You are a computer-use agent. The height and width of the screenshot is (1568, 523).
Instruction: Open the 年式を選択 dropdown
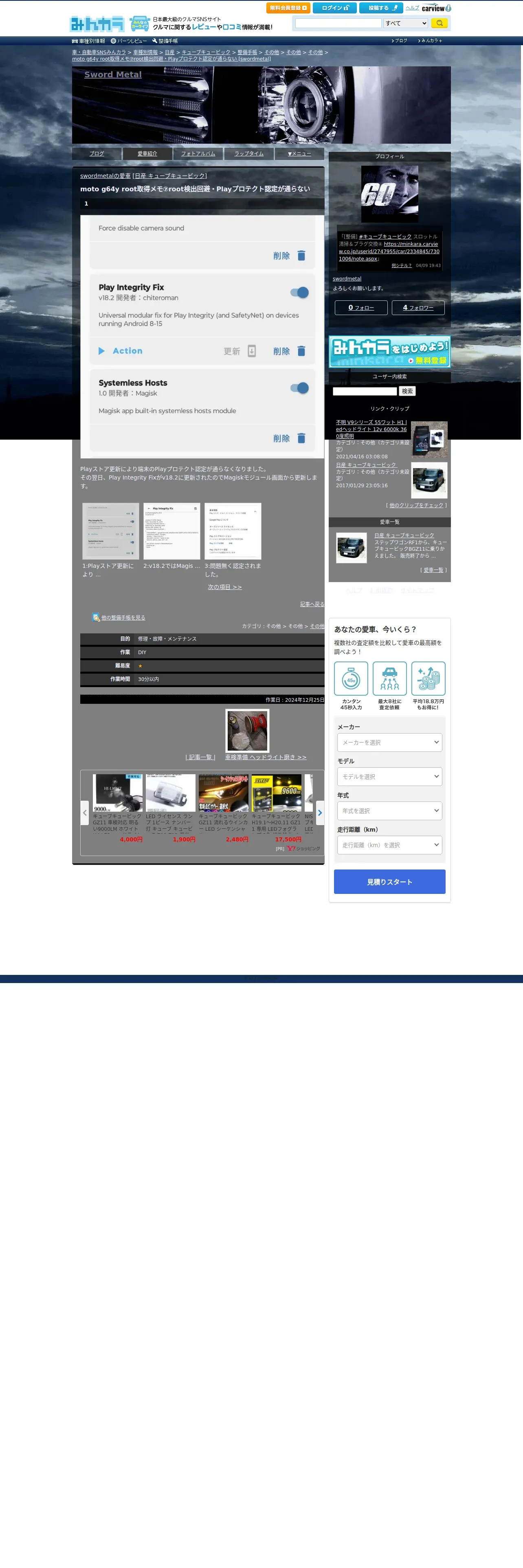pyautogui.click(x=390, y=811)
